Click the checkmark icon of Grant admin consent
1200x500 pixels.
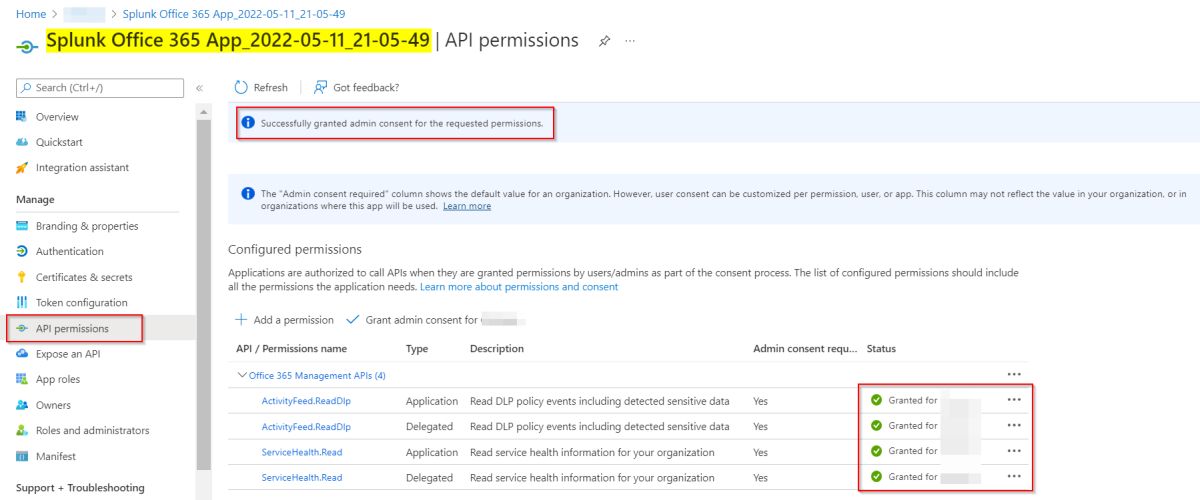pyautogui.click(x=352, y=320)
